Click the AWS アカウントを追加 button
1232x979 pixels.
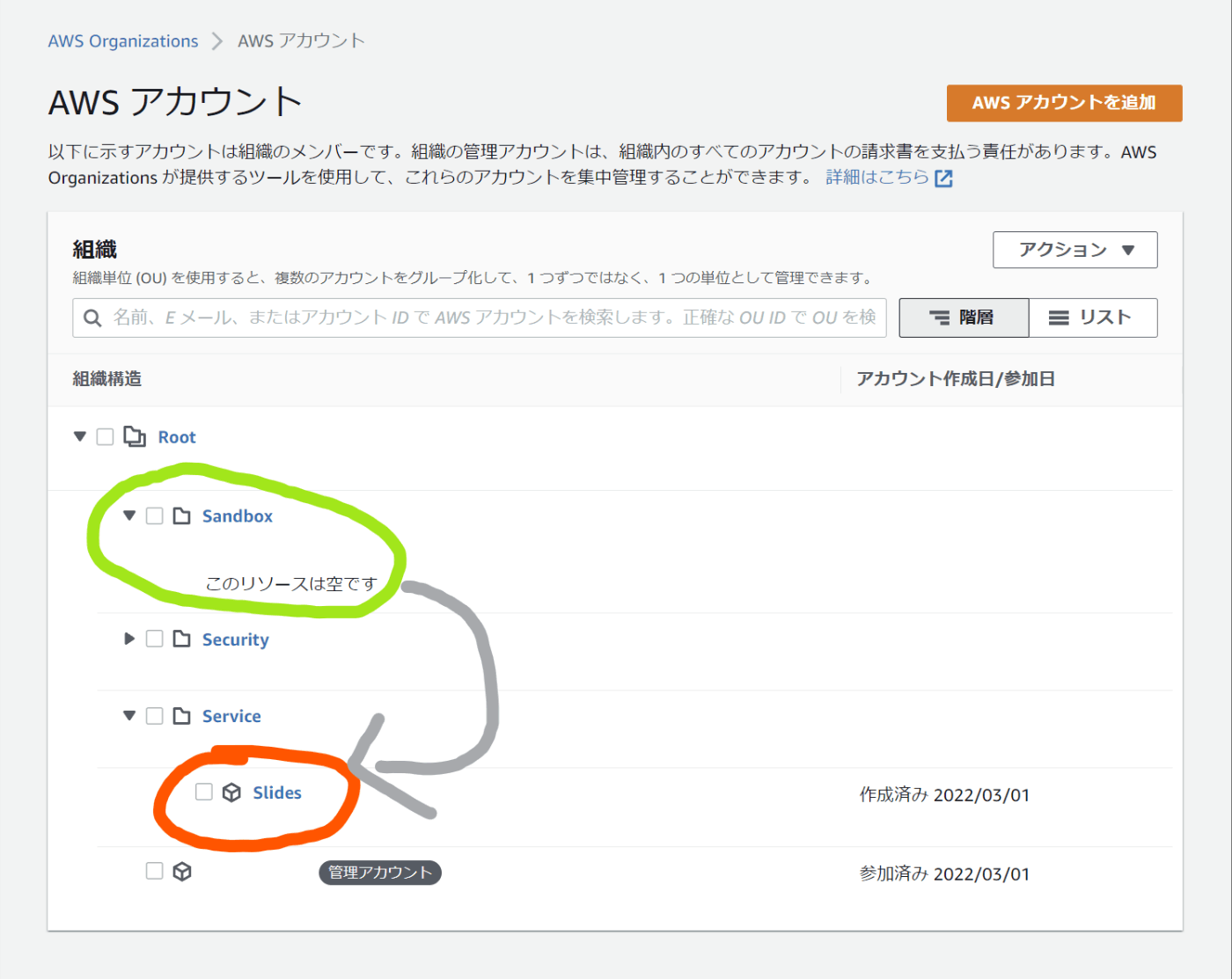click(1064, 103)
